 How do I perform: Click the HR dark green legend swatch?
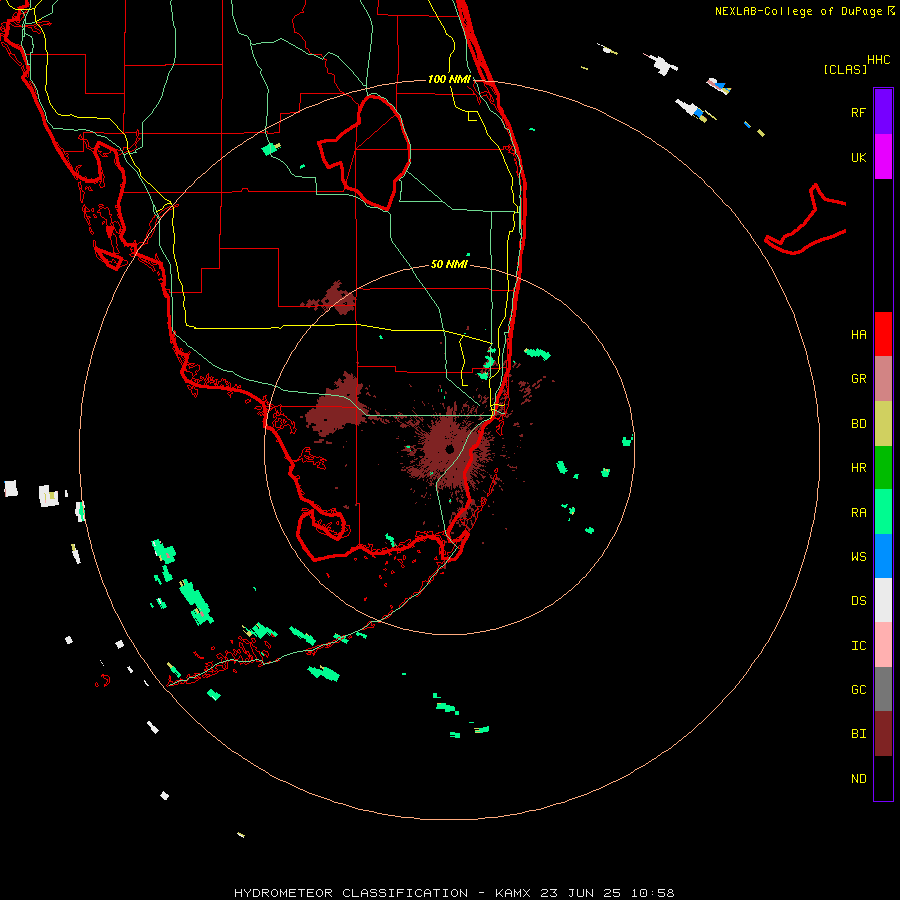883,468
